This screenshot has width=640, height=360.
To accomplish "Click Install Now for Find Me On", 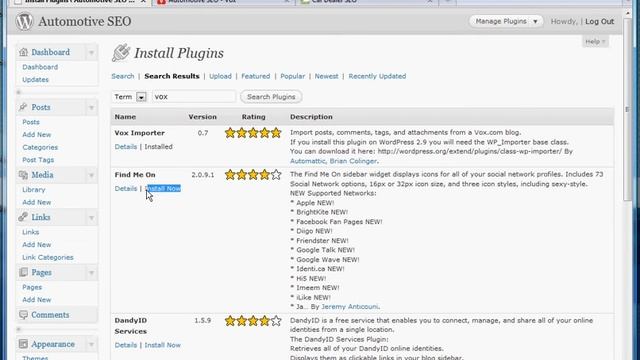I will point(162,188).
